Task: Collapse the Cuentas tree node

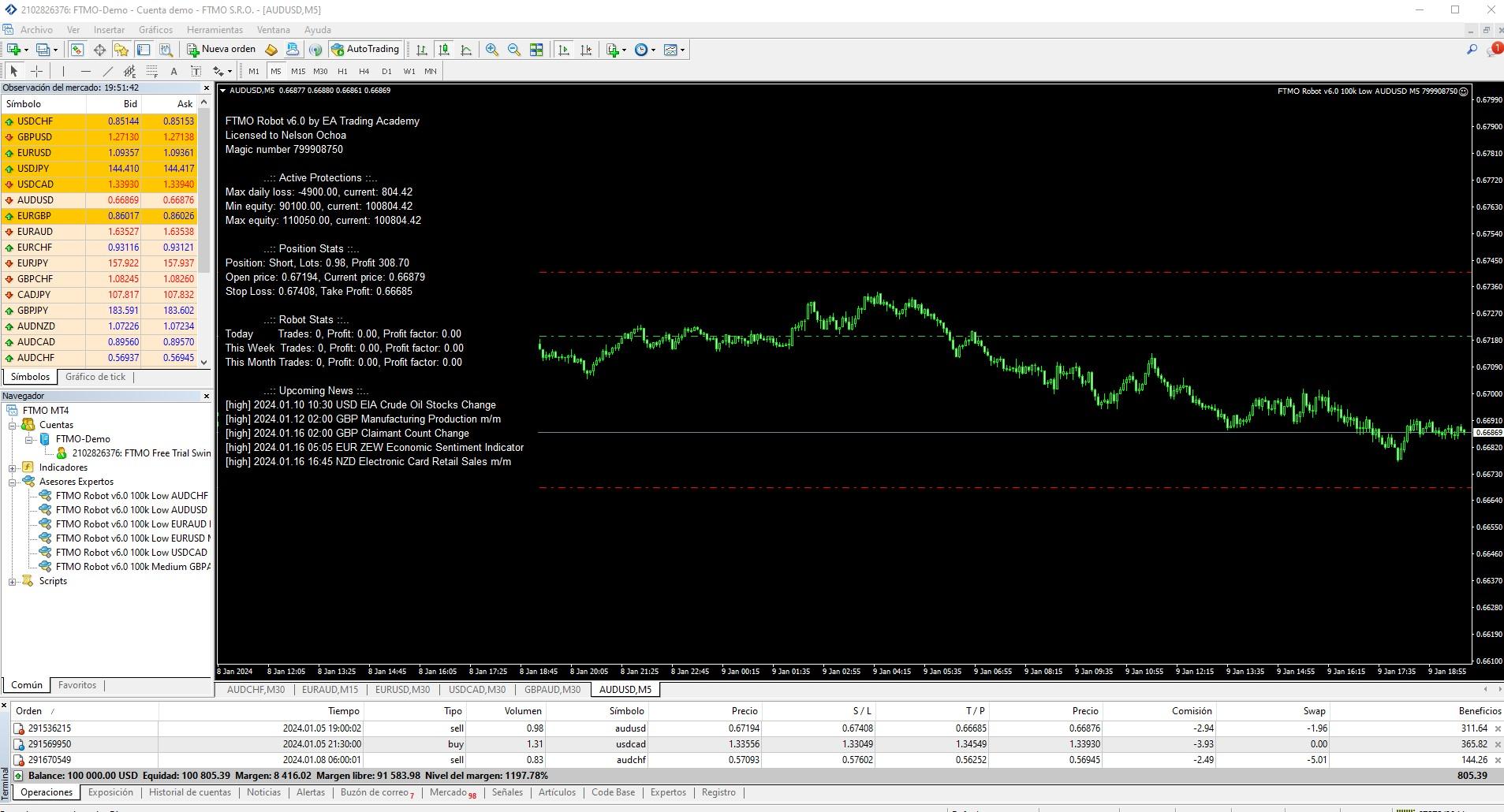Action: (13, 425)
